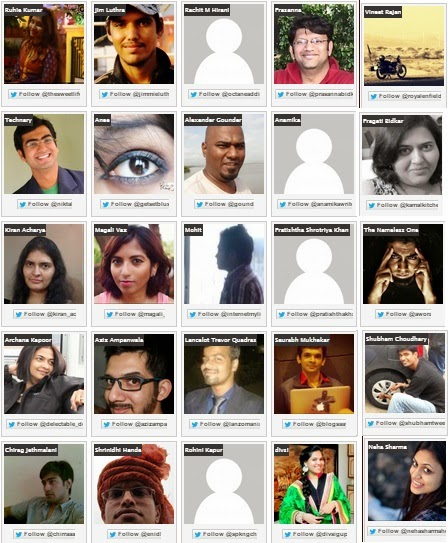Click the Twitter bird icon under Vineet Rajan
This screenshot has height=543, width=448.
click(374, 96)
